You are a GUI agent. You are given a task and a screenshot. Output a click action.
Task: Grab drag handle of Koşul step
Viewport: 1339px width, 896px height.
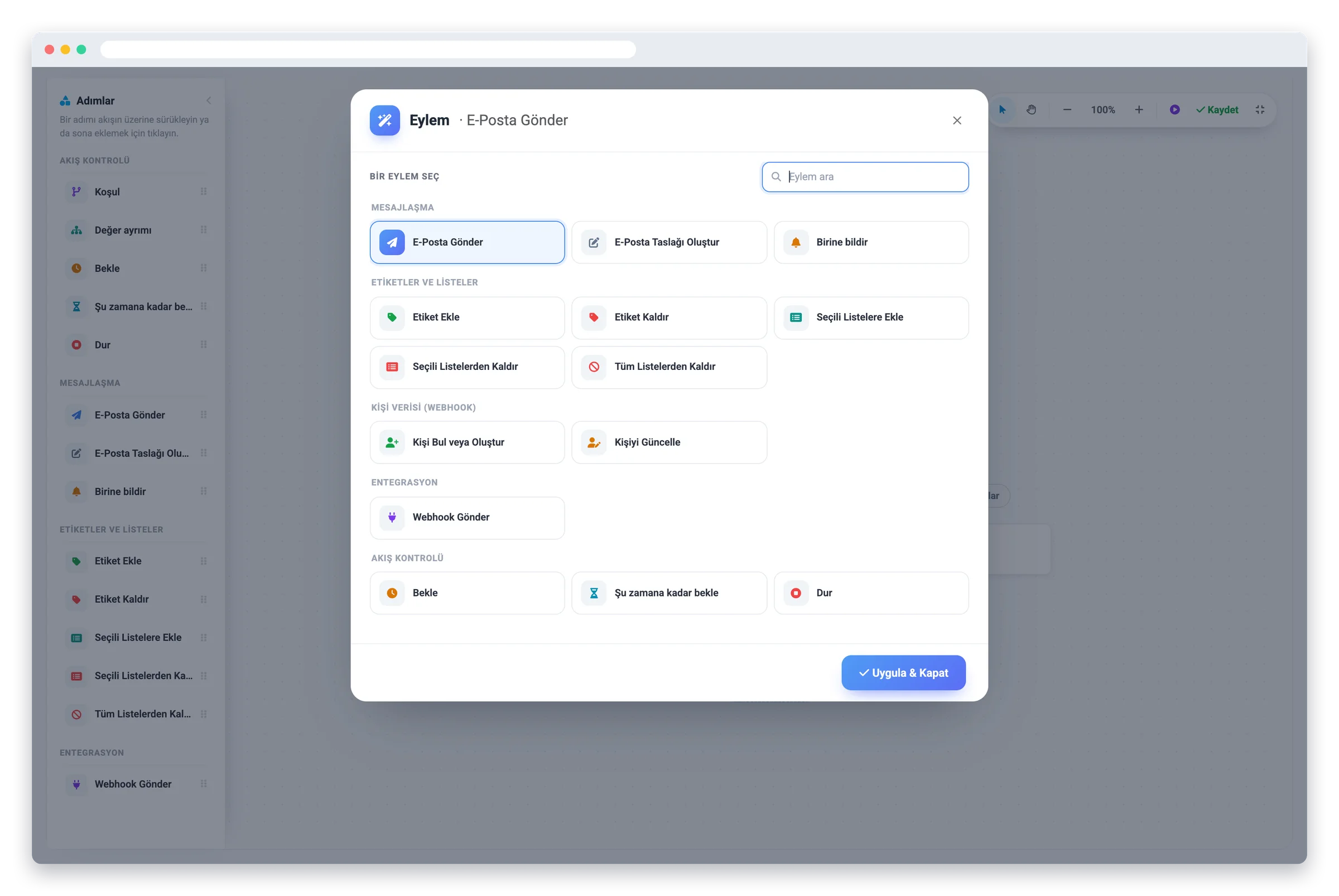pyautogui.click(x=204, y=192)
